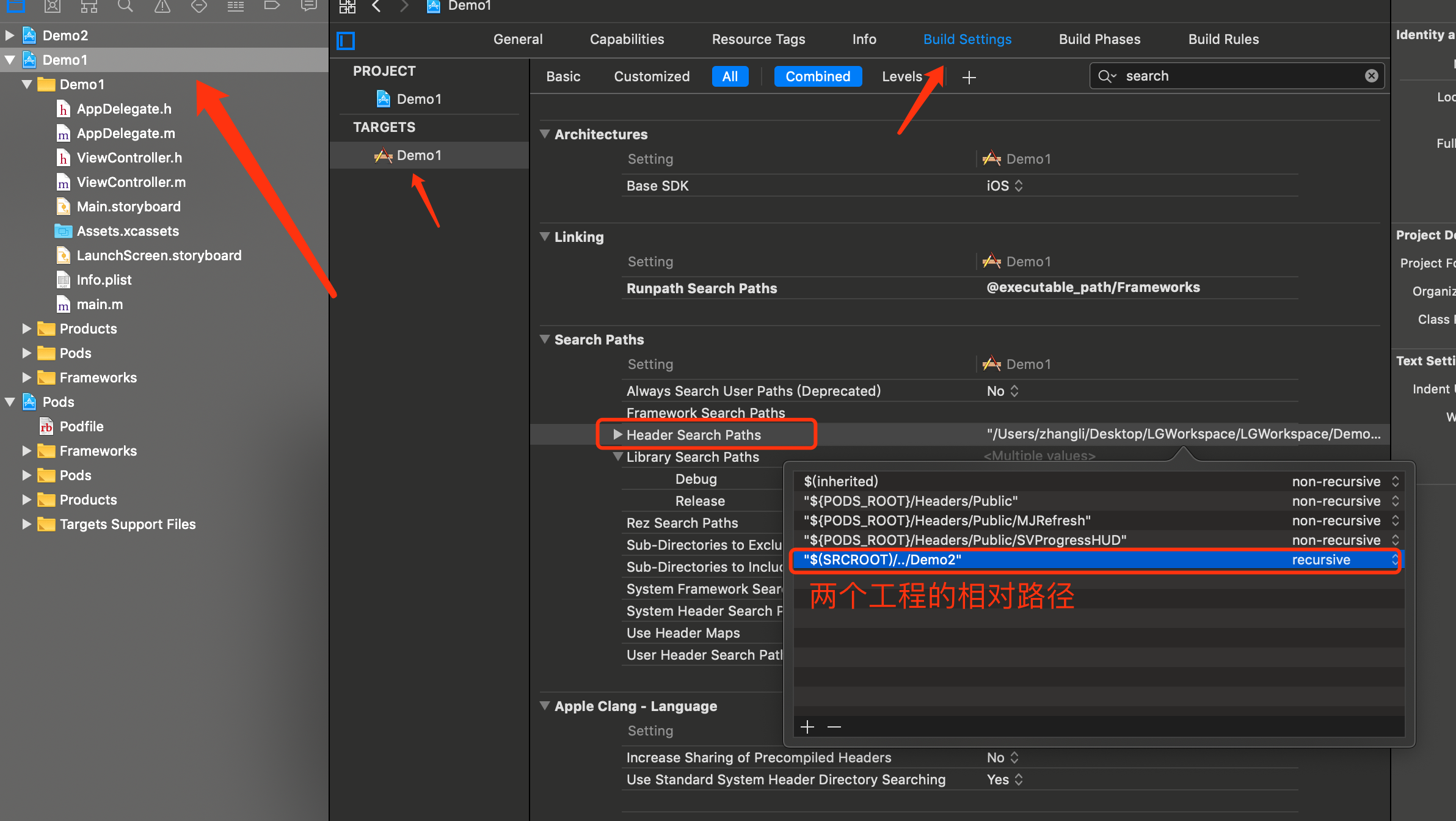Open the debug navigator icon
The height and width of the screenshot is (821, 1456).
point(236,7)
